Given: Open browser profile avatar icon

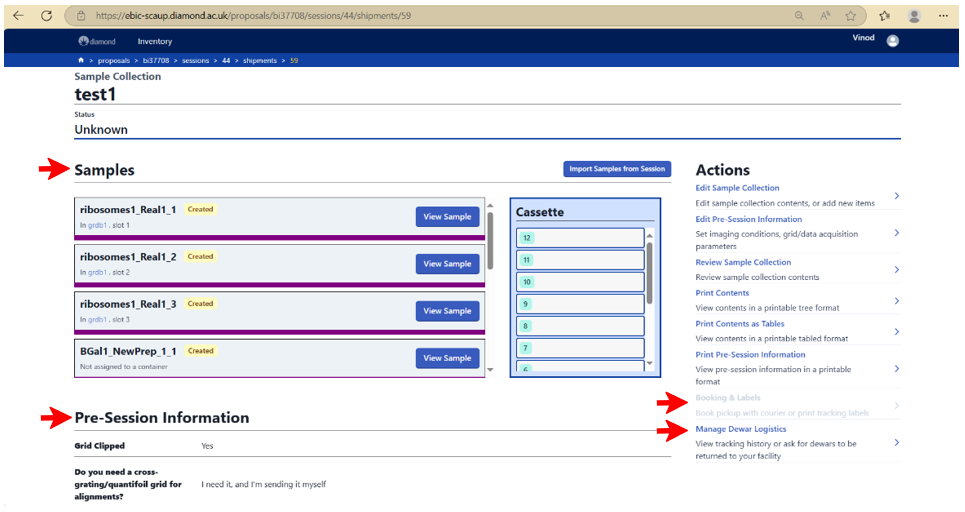Looking at the screenshot, I should (x=915, y=16).
